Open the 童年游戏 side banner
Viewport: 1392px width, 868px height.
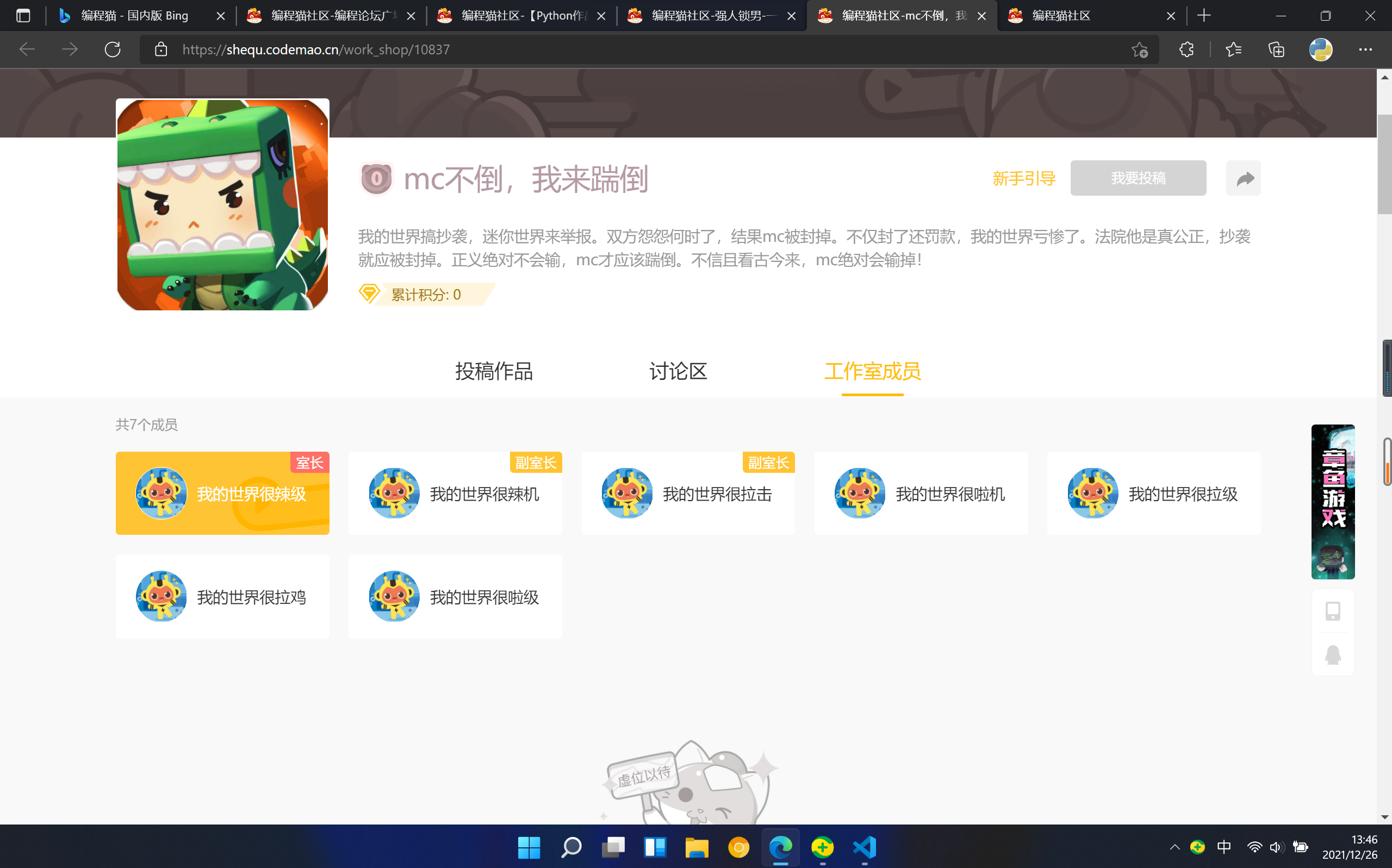(1333, 502)
